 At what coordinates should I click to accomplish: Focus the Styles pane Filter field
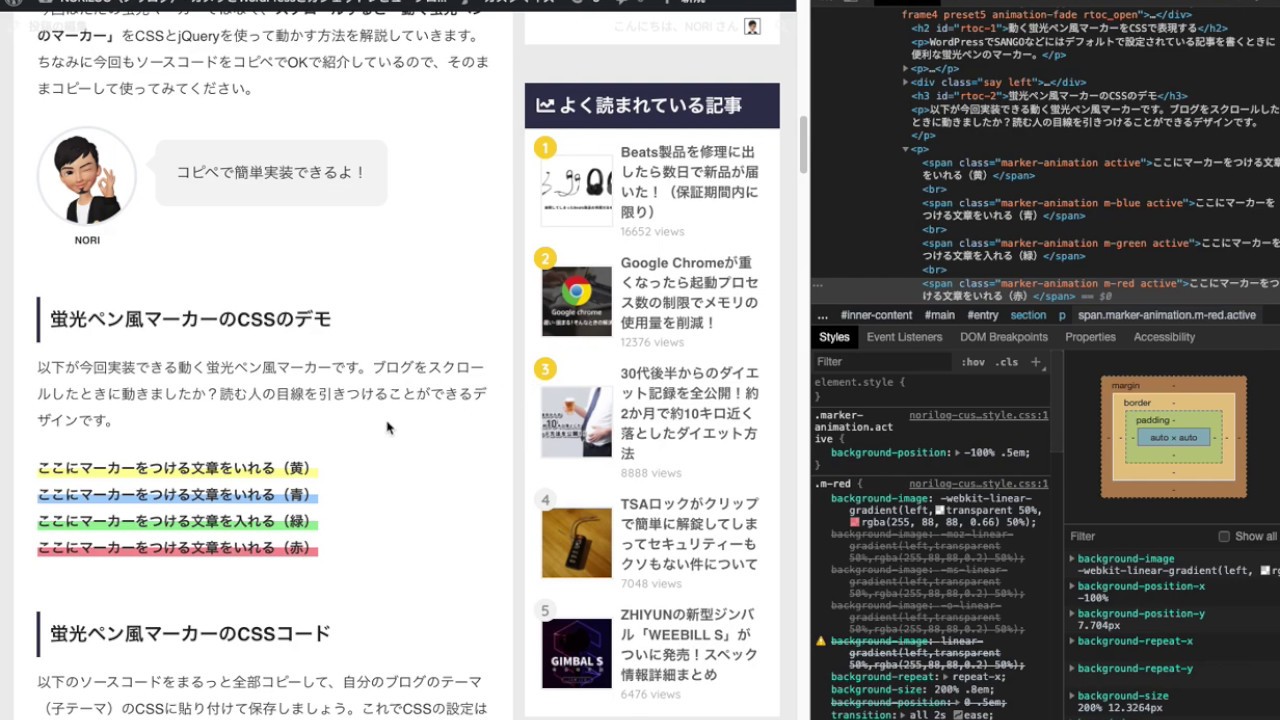pos(883,362)
